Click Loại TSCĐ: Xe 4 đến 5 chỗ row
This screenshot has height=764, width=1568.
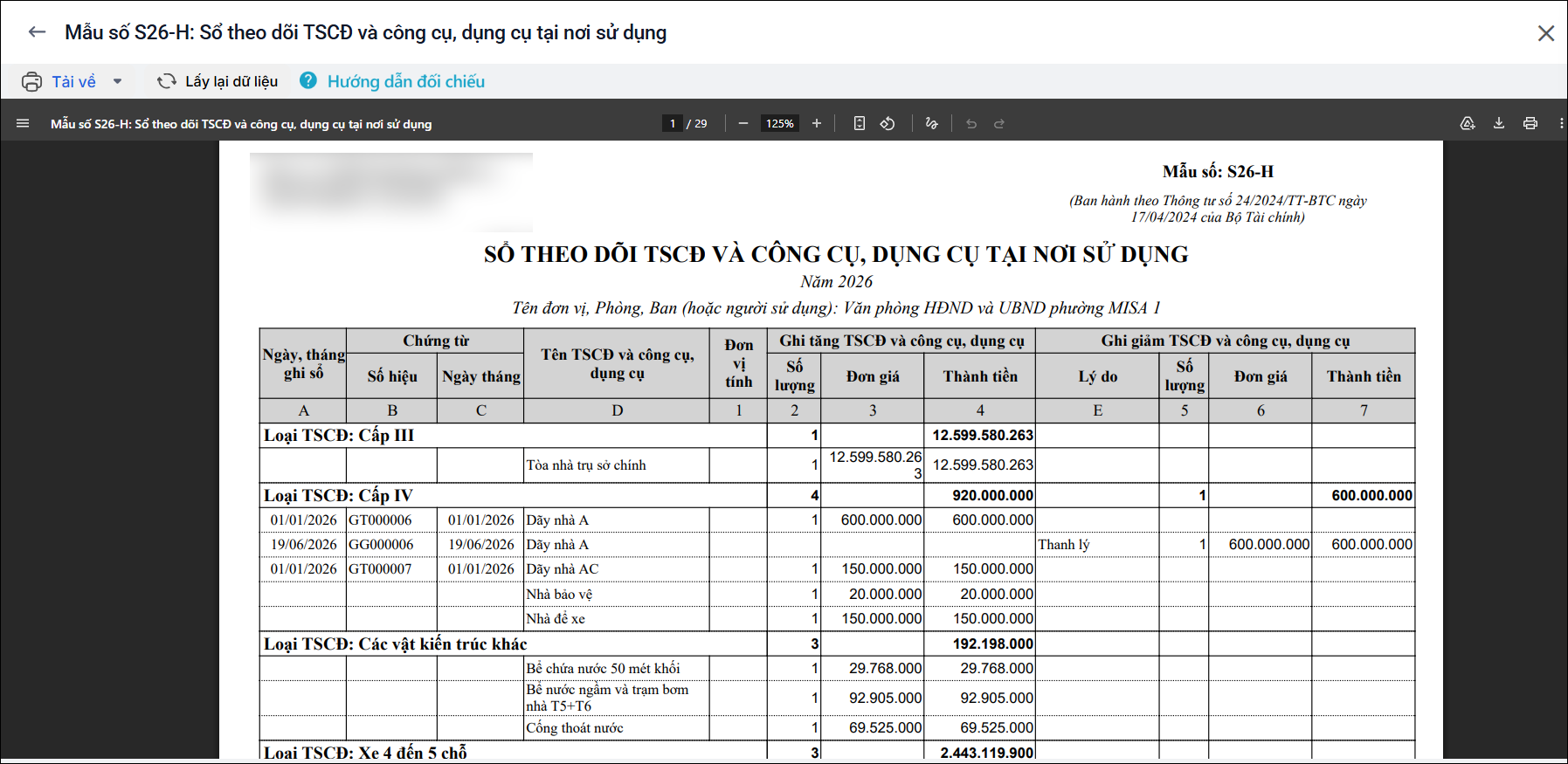point(837,752)
